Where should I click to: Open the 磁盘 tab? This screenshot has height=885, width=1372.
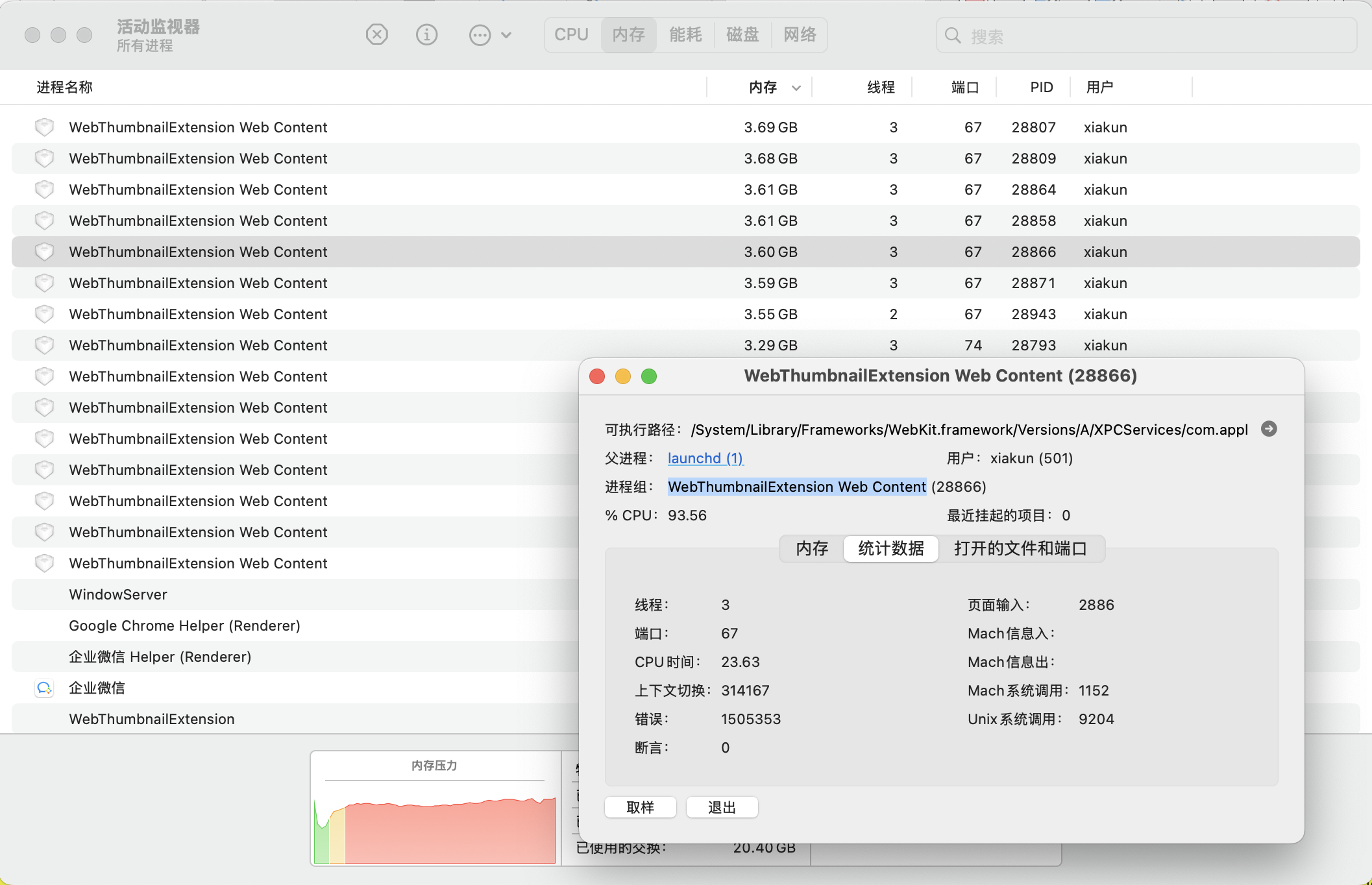pos(742,34)
